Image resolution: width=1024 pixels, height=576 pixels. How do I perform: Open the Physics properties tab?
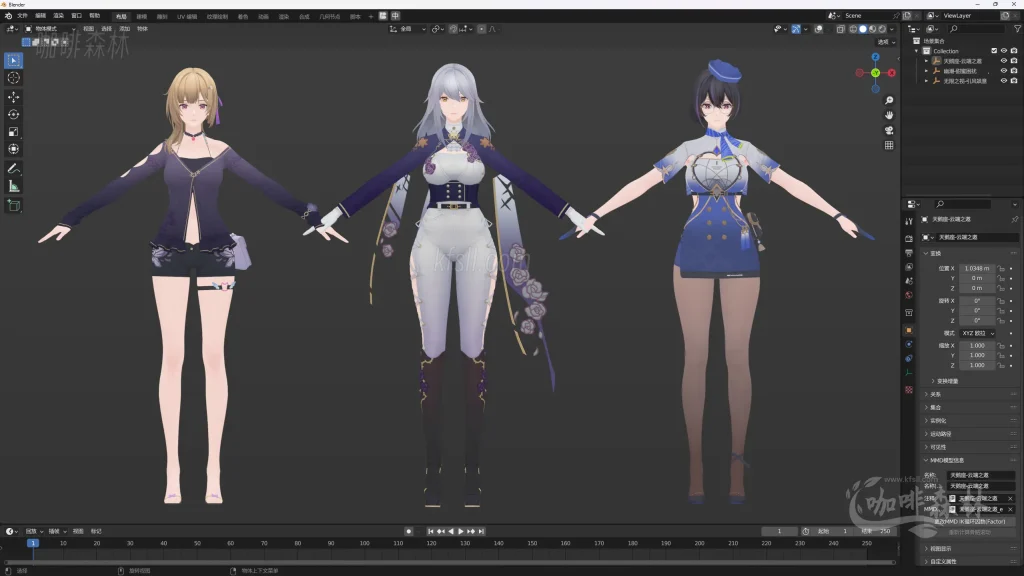pyautogui.click(x=909, y=344)
